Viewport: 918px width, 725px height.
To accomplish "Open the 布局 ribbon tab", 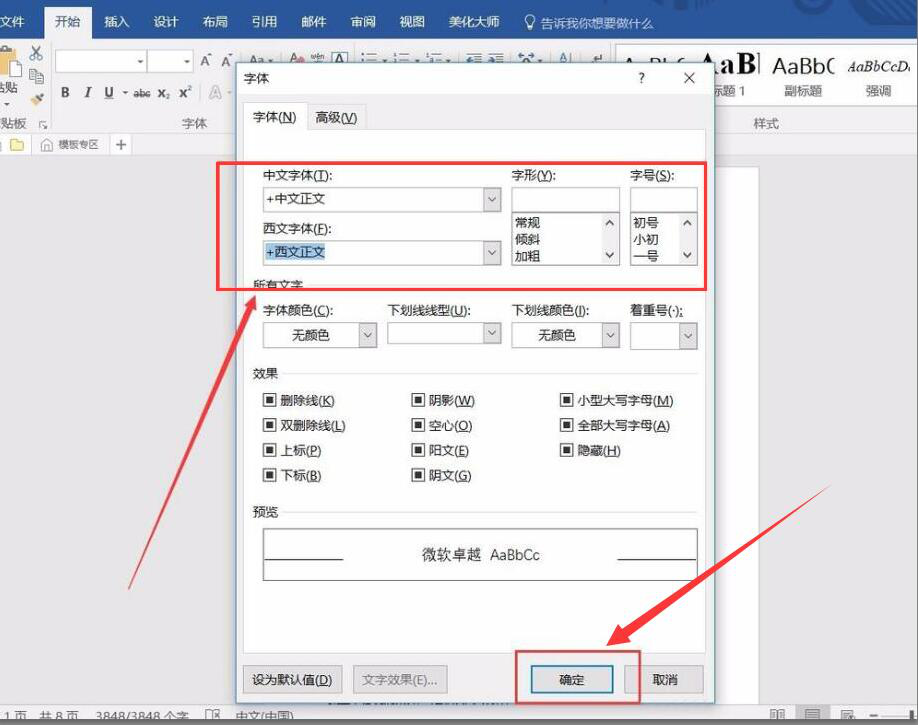I will click(x=215, y=22).
